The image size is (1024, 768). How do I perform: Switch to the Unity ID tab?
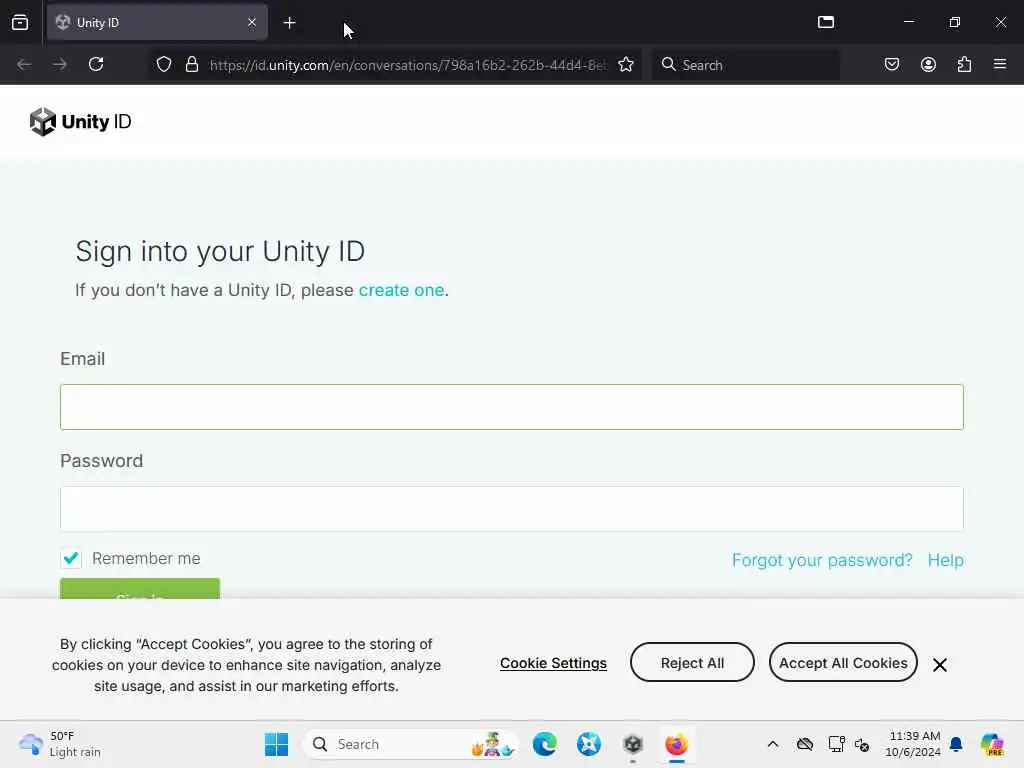click(157, 22)
